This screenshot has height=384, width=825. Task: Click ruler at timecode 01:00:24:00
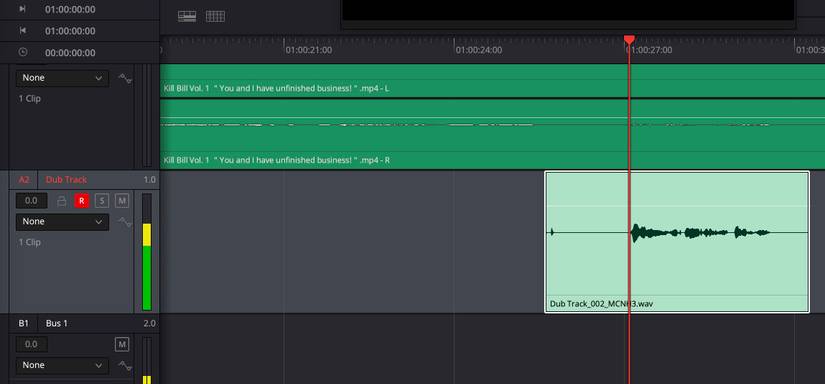tap(479, 50)
